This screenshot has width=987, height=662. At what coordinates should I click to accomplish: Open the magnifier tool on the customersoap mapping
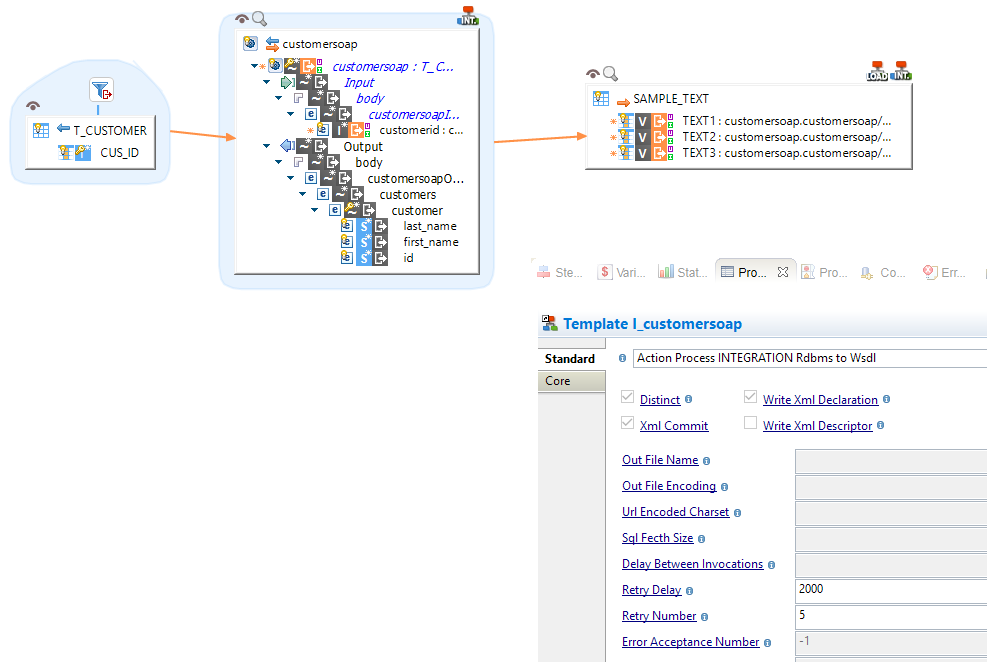[258, 18]
